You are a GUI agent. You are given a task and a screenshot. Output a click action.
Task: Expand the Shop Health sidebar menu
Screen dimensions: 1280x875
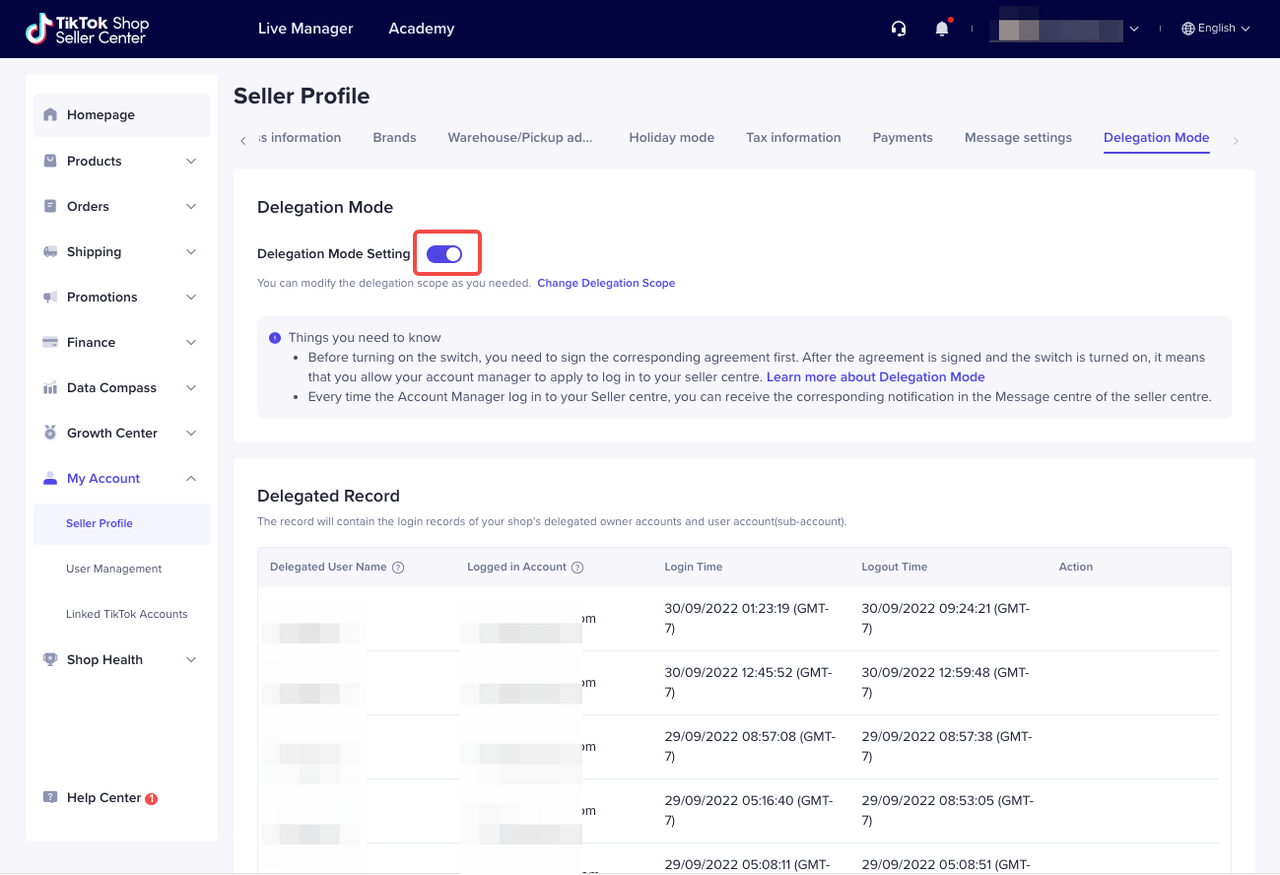click(x=191, y=660)
